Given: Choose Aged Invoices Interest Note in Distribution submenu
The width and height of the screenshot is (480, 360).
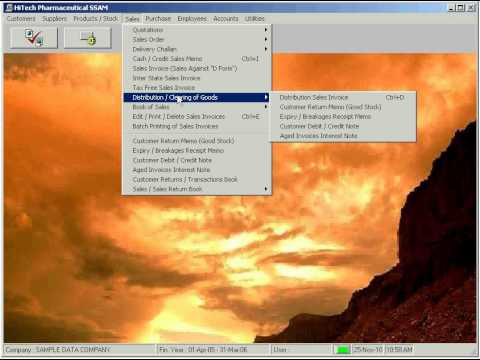Looking at the screenshot, I should click(343, 136).
